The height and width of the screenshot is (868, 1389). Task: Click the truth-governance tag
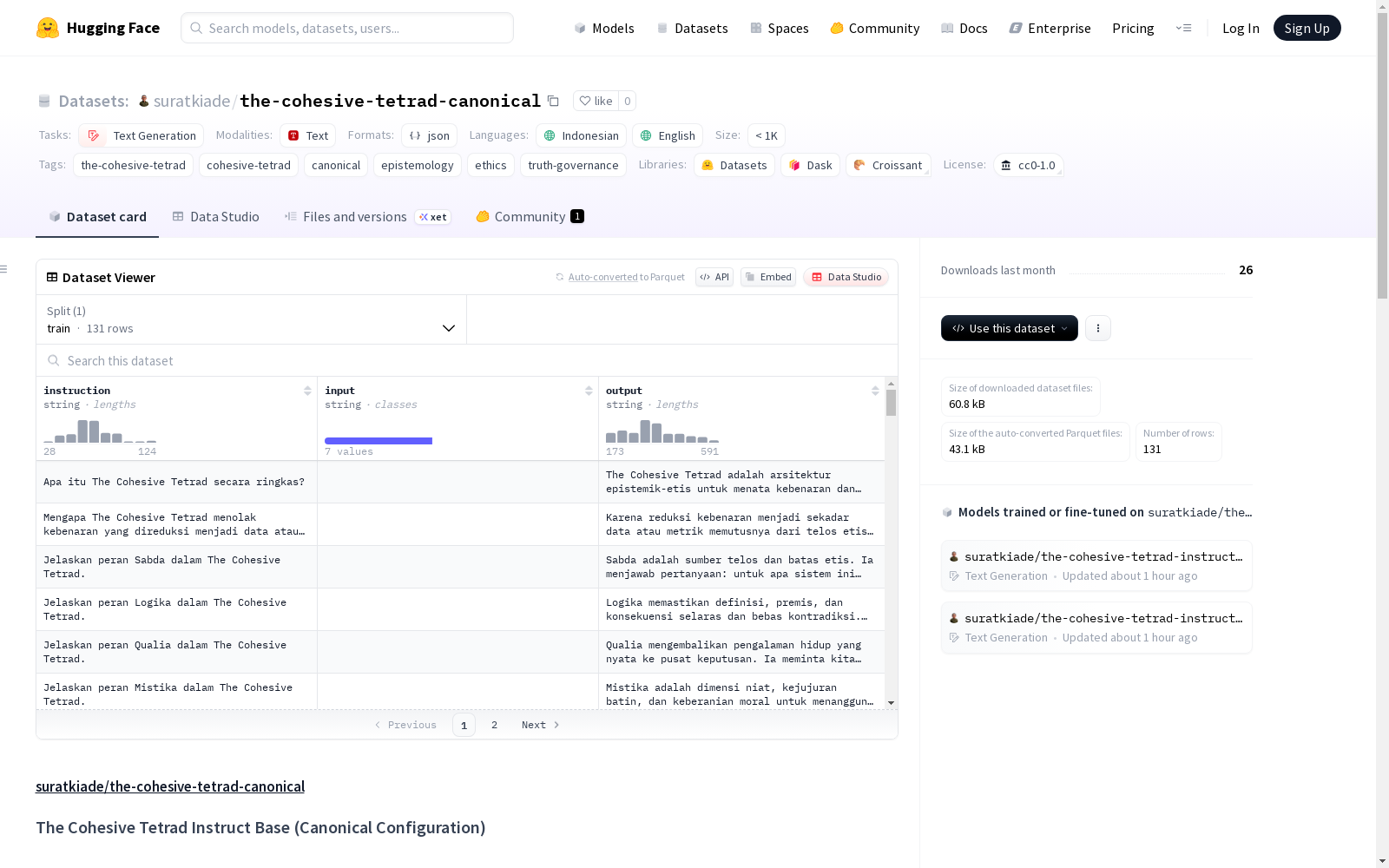point(574,165)
